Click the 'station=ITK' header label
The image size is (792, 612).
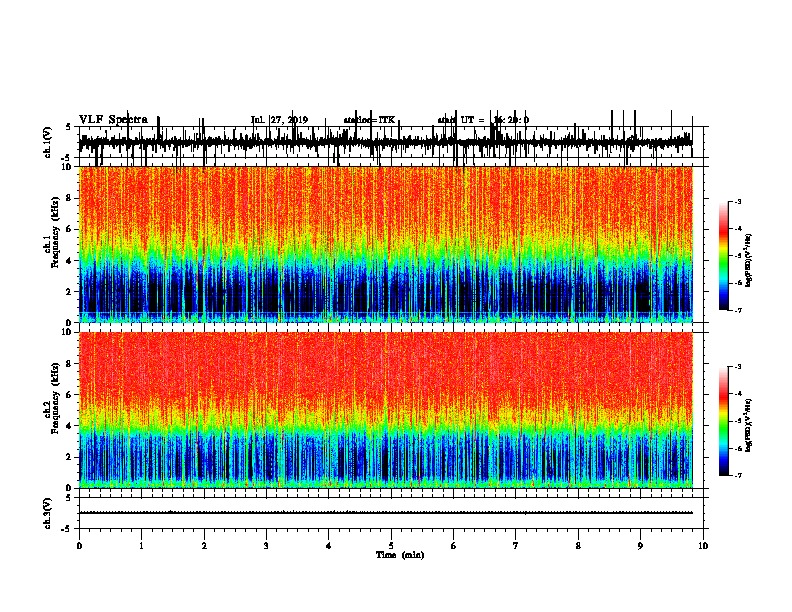(x=369, y=120)
